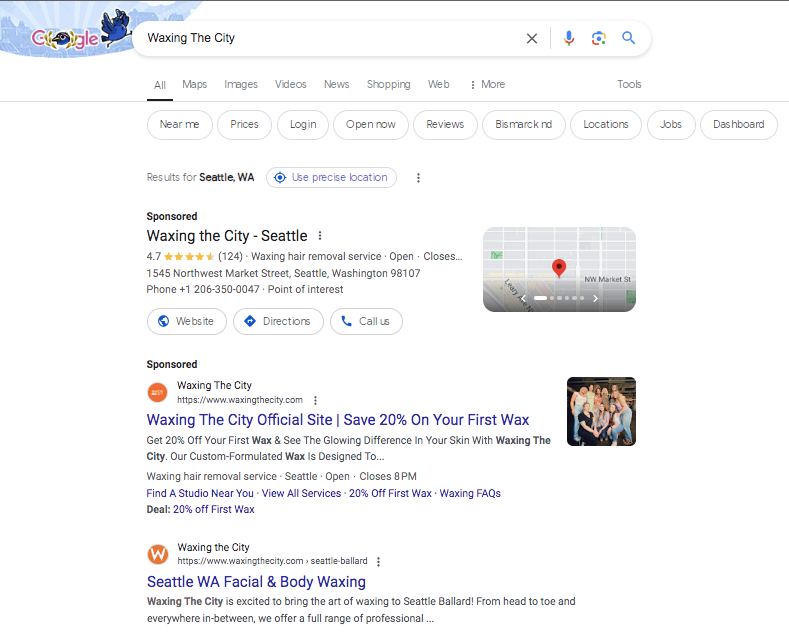The image size is (789, 635).
Task: Click Use precise location button
Action: (331, 178)
